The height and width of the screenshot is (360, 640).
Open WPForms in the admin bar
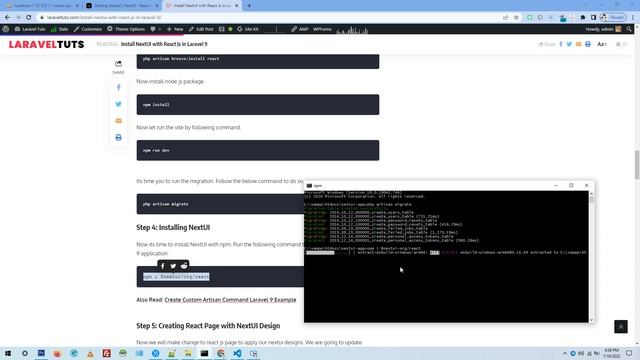(x=322, y=29)
